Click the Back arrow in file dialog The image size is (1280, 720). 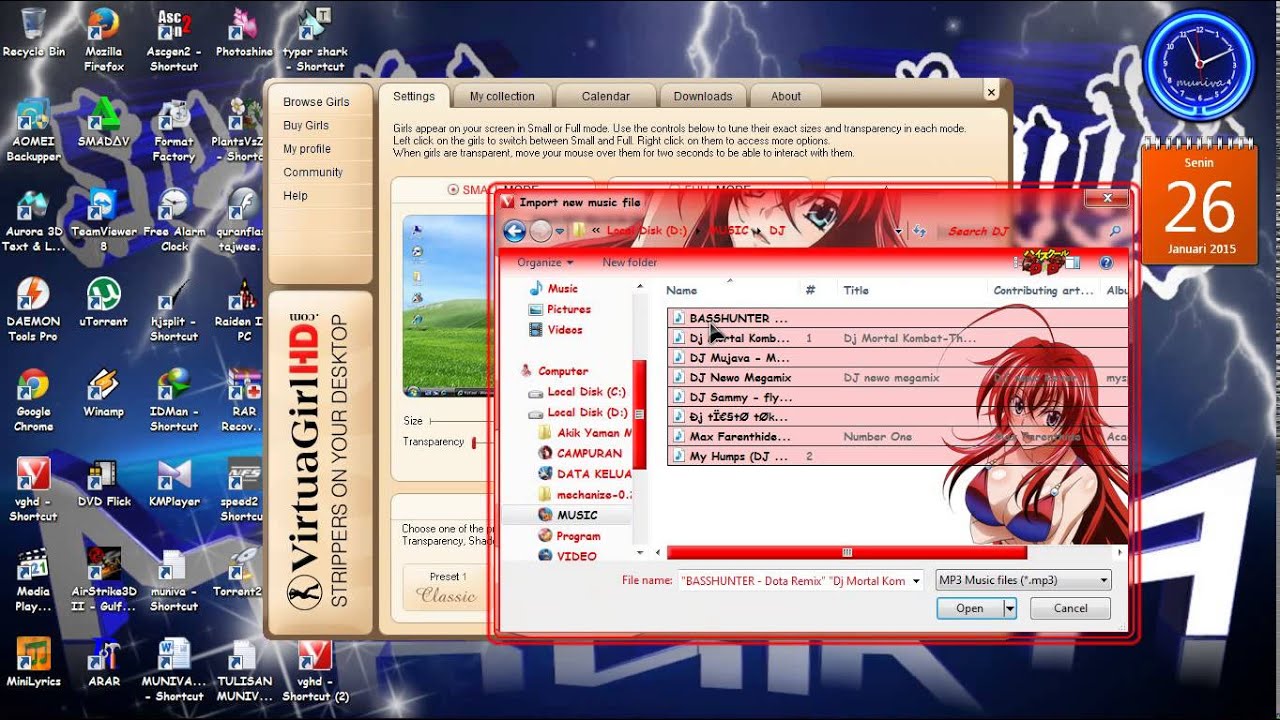(x=515, y=232)
